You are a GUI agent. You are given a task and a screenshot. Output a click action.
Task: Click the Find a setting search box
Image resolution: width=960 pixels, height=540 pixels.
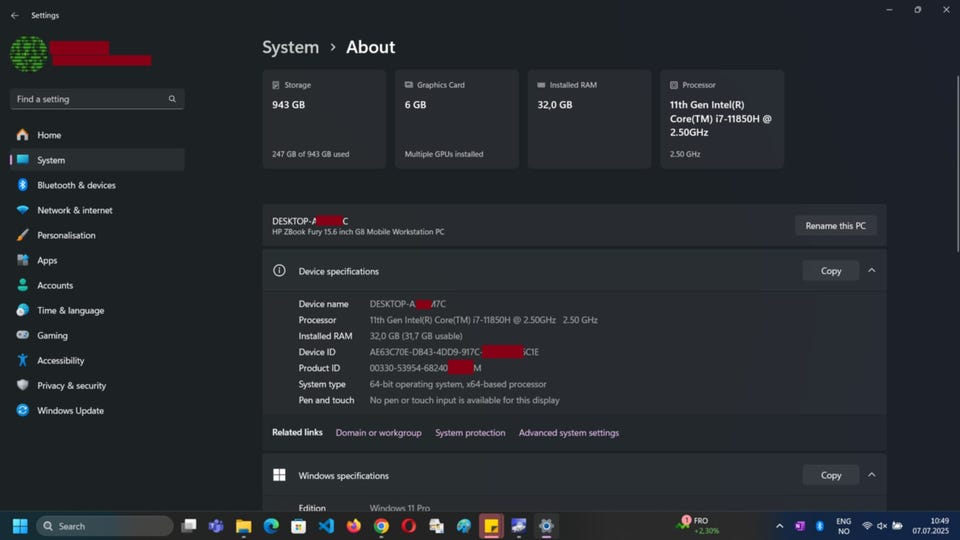pos(90,99)
